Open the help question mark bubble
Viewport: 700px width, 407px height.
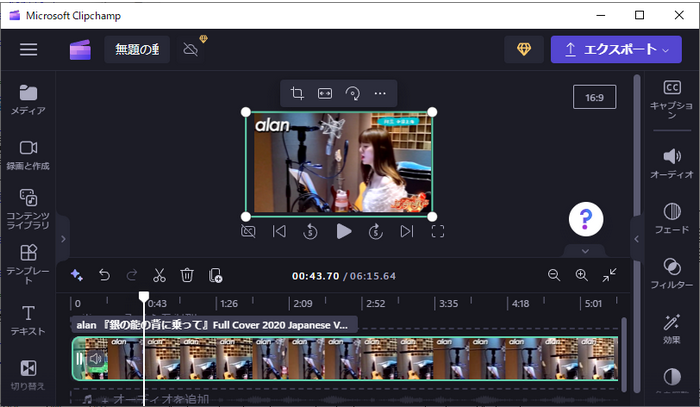click(x=586, y=218)
